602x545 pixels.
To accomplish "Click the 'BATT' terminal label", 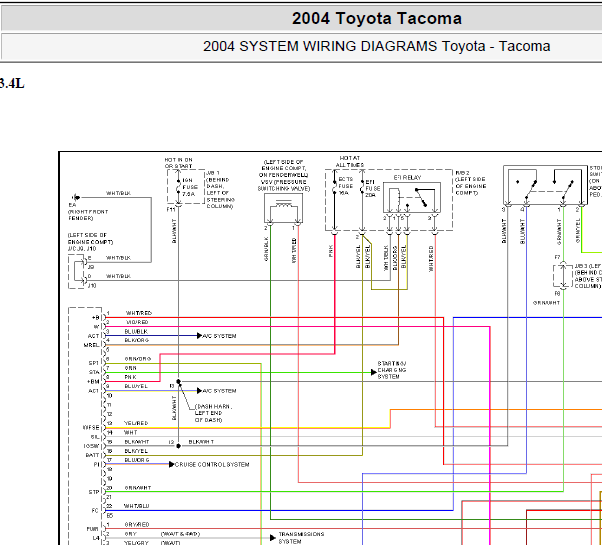I will [93, 455].
